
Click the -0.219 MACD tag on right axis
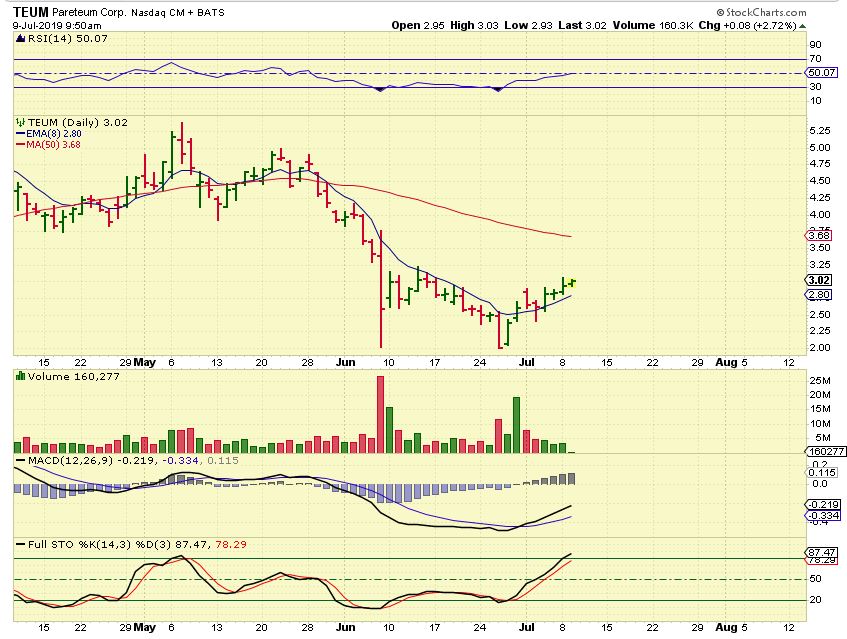[823, 505]
